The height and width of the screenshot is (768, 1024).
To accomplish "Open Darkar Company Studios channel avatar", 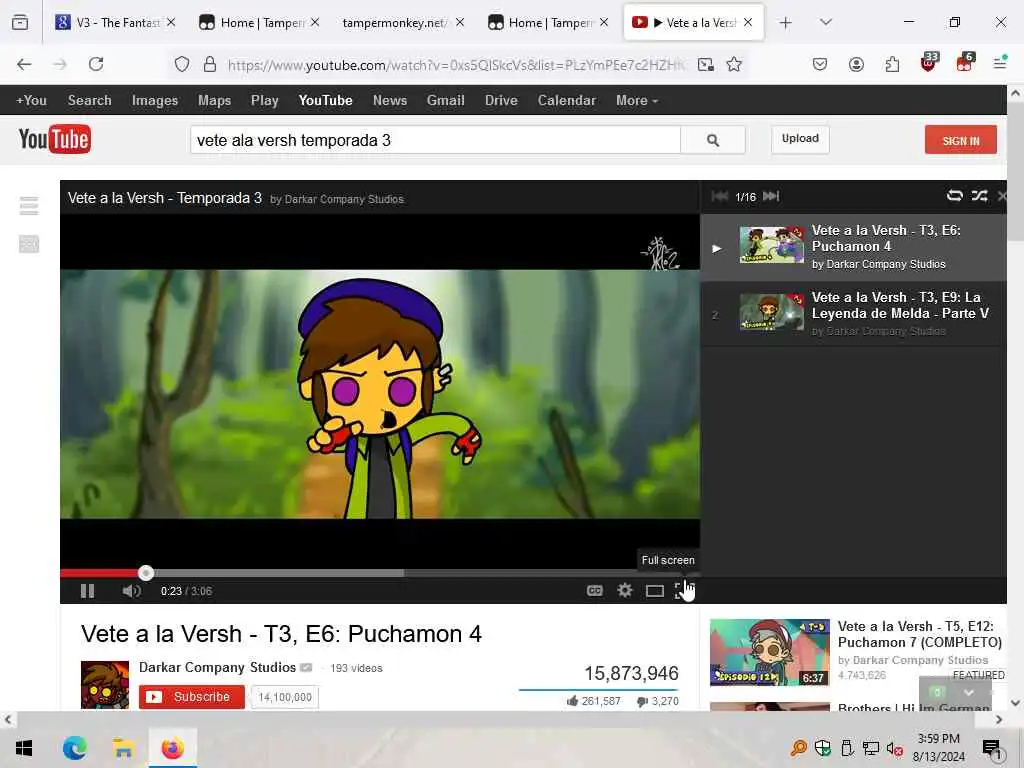I will [x=104, y=684].
